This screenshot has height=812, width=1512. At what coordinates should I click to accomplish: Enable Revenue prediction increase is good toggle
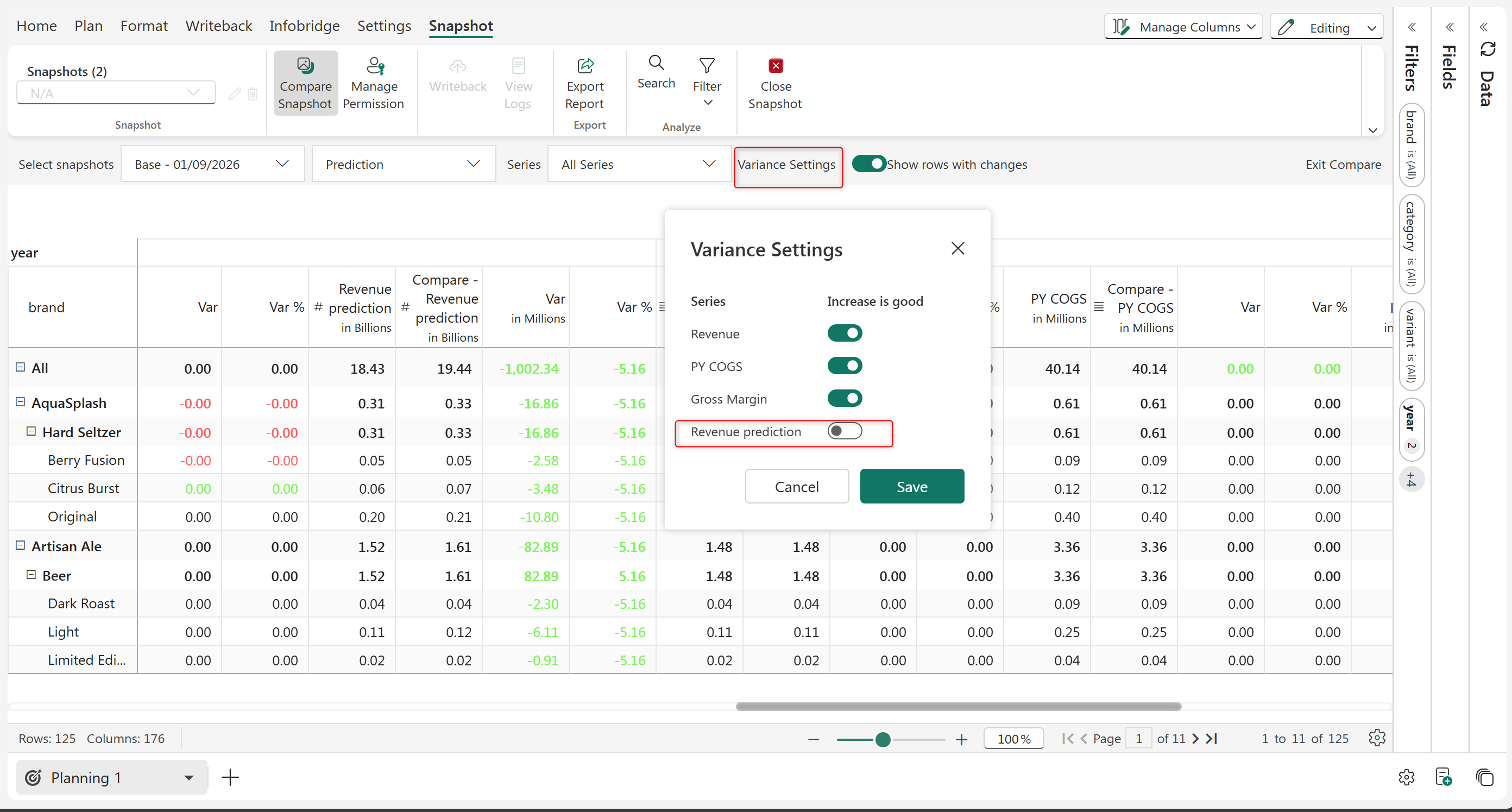click(844, 432)
